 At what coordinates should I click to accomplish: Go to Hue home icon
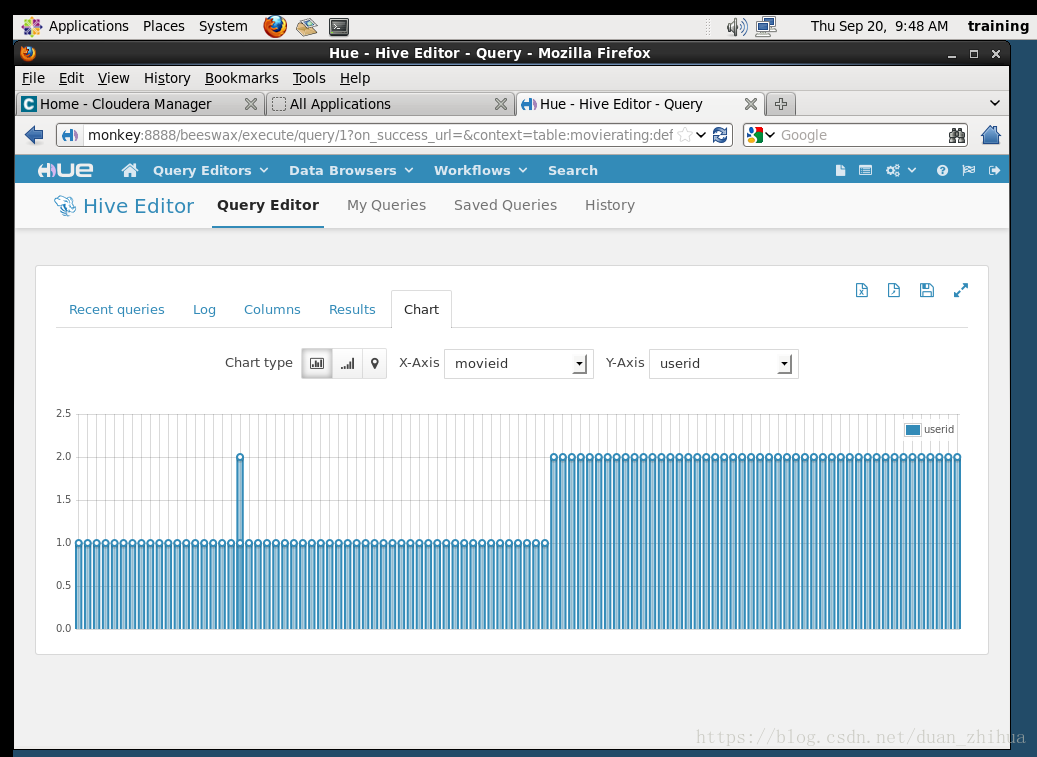click(x=130, y=171)
